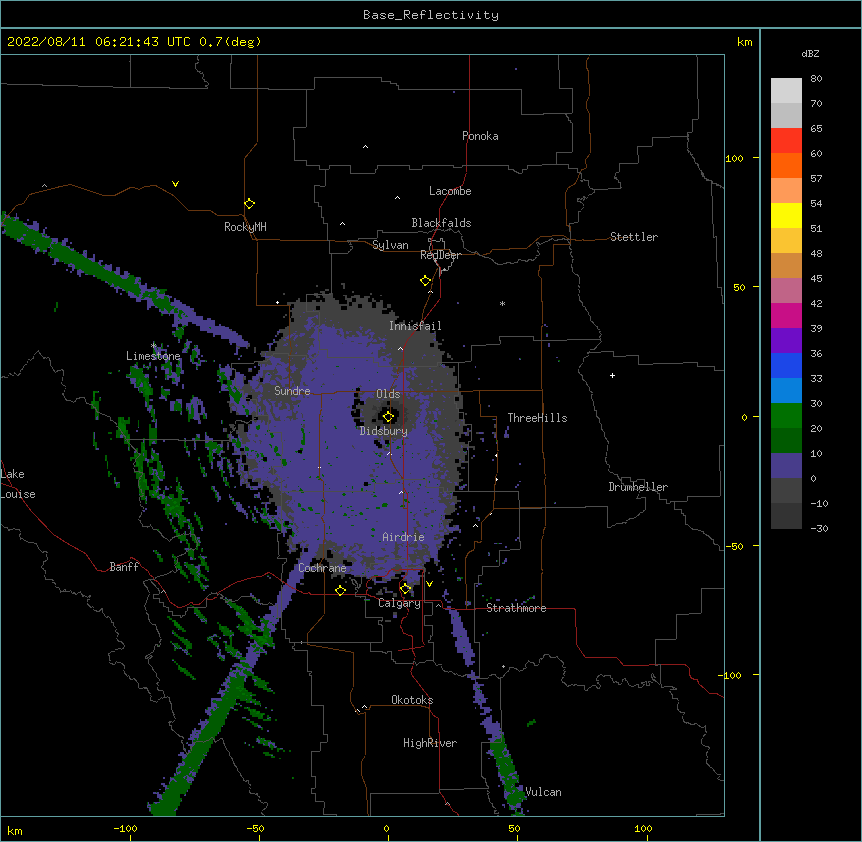Select the light gray 80-70 dBZ legend swatch
This screenshot has width=862, height=842.
pyautogui.click(x=786, y=91)
